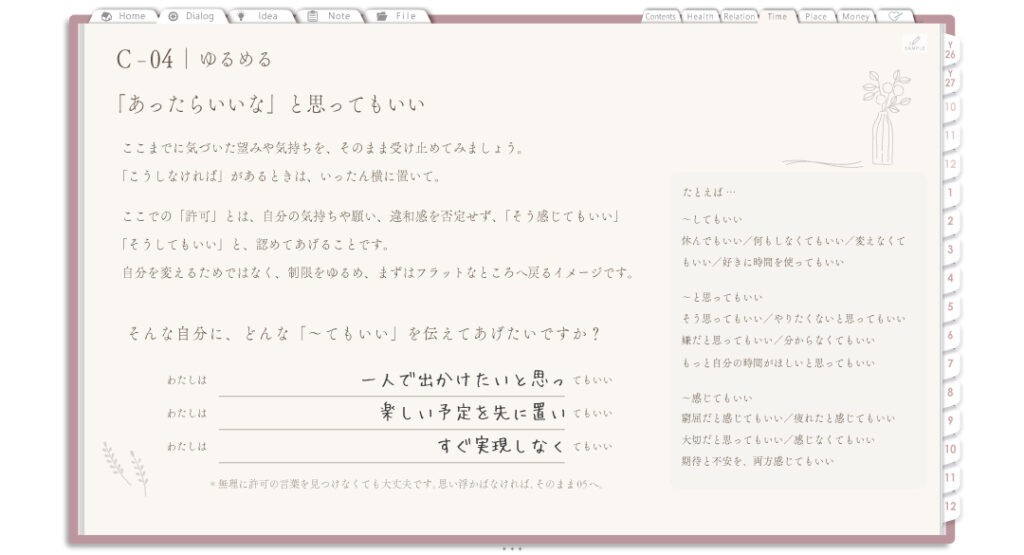Go to the Note tab with clipboard icon
1024x555 pixels.
tap(330, 16)
